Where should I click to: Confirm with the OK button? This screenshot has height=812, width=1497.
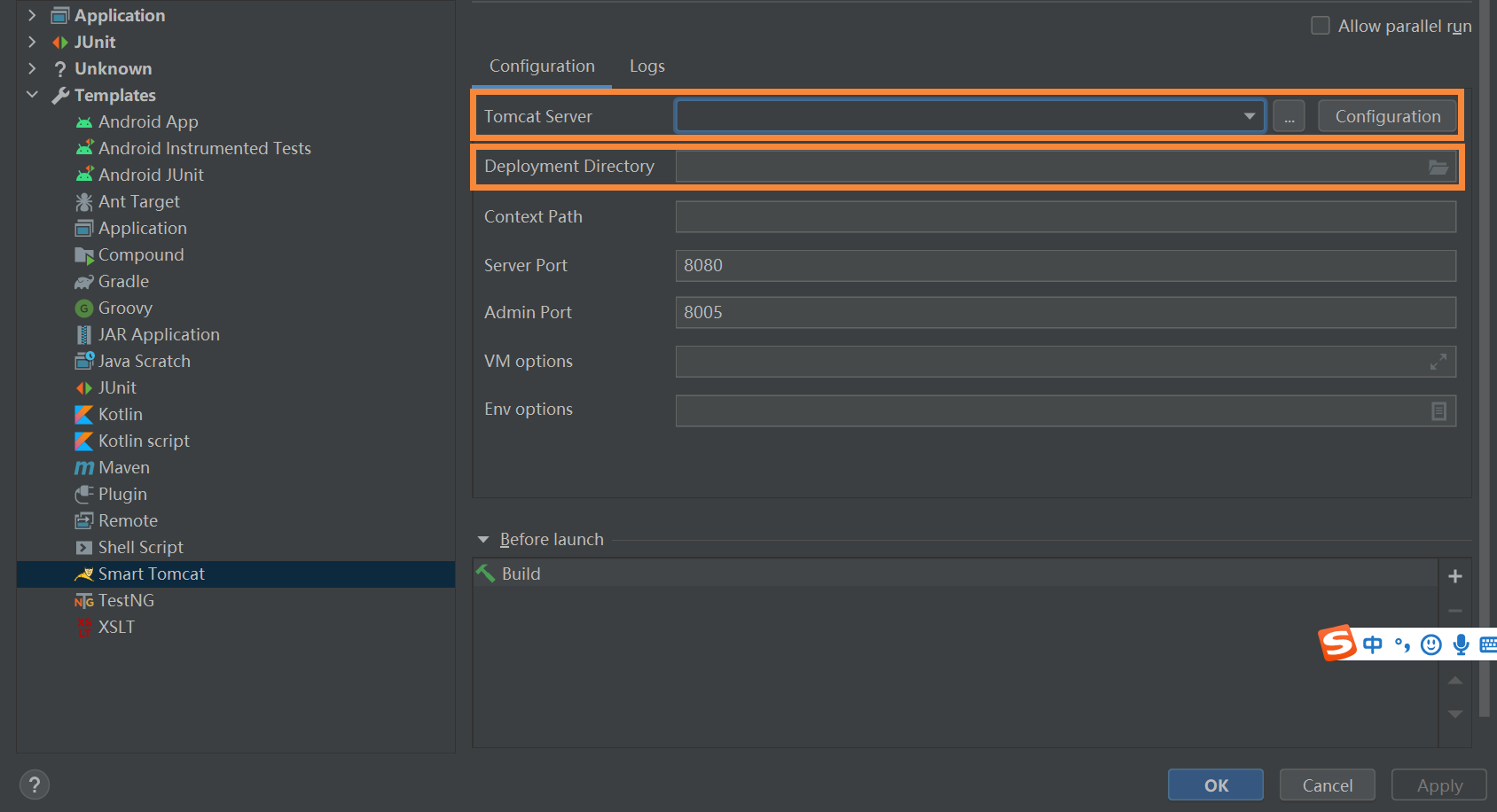pos(1216,785)
